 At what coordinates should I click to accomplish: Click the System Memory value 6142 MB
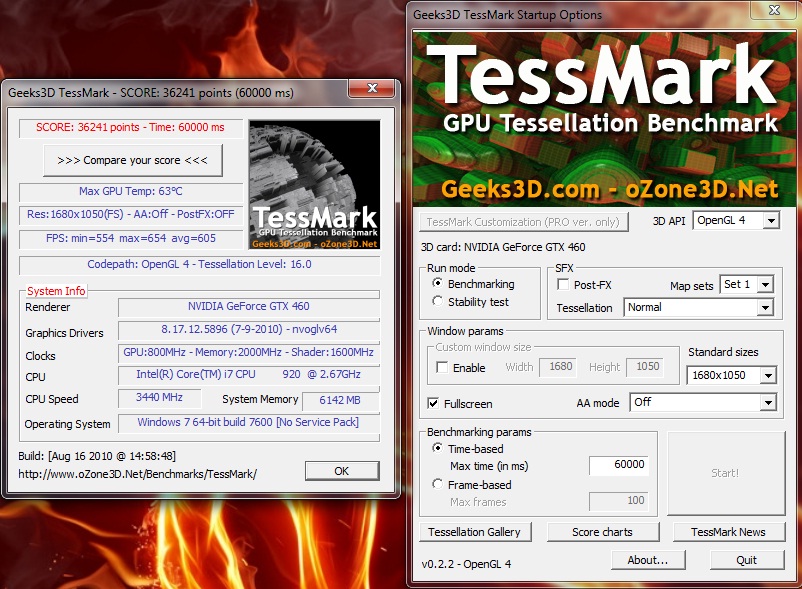click(340, 400)
